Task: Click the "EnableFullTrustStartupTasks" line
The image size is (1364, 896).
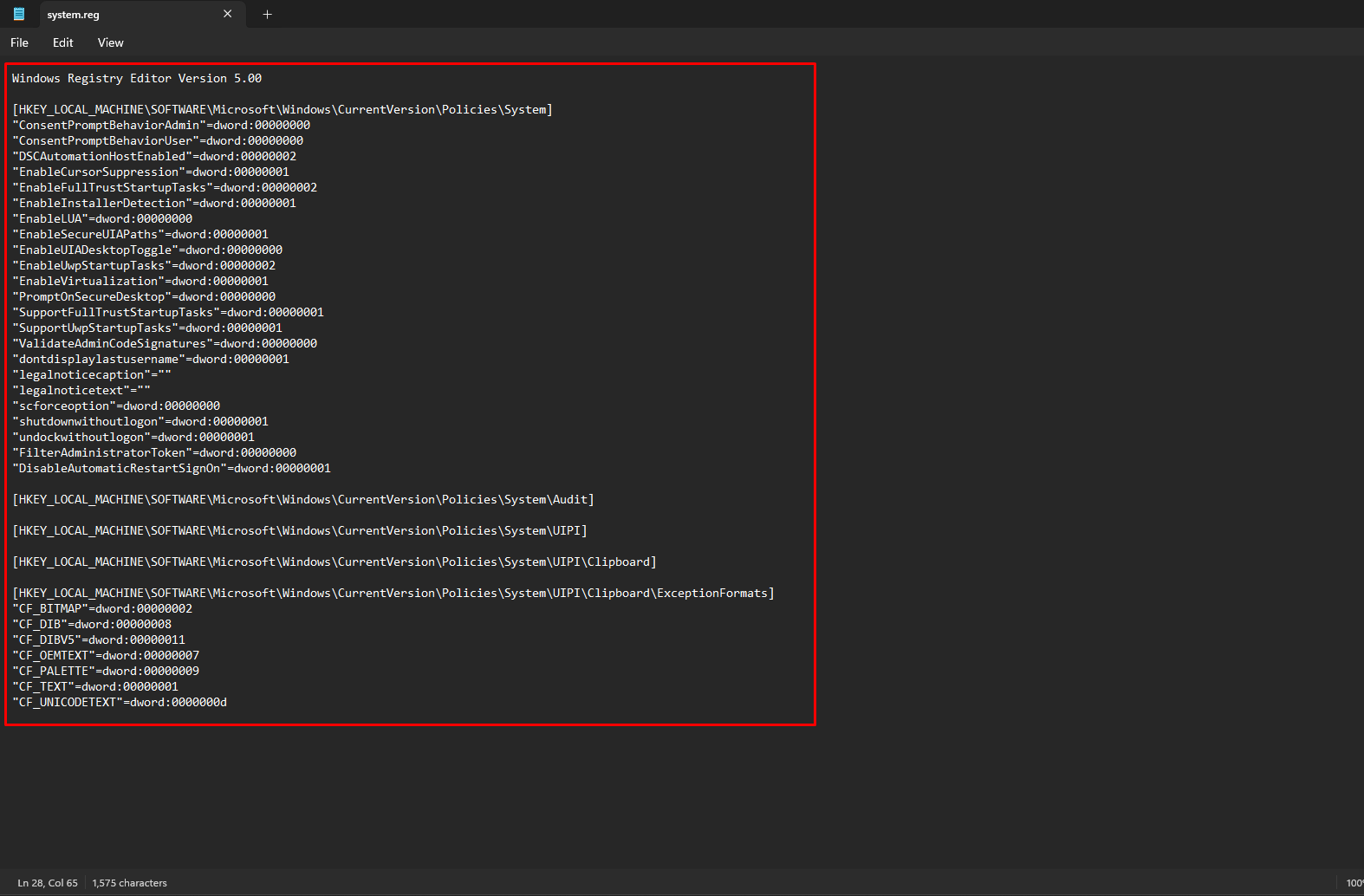Action: [165, 187]
